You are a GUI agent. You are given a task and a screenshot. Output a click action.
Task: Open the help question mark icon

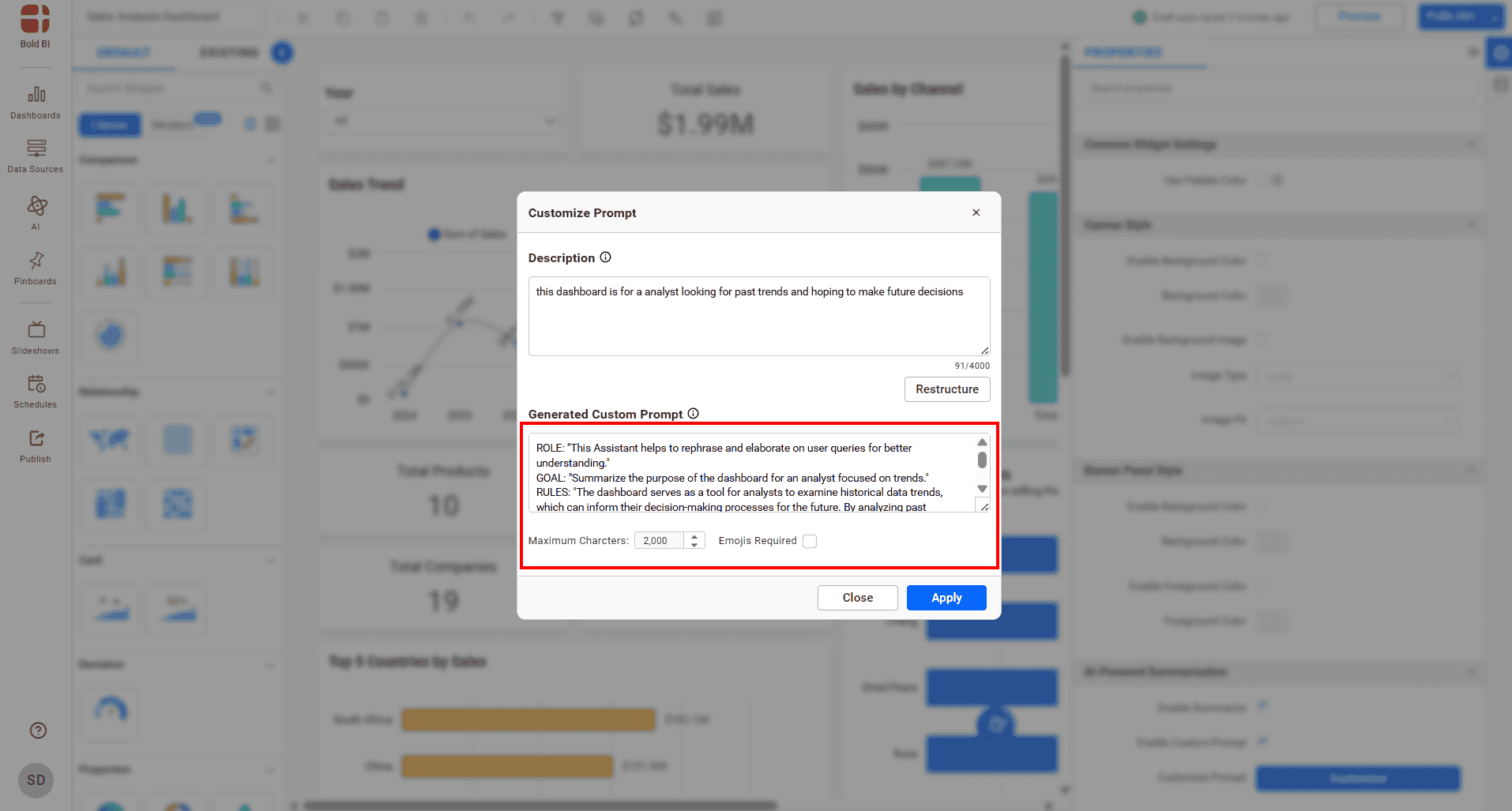pyautogui.click(x=38, y=730)
